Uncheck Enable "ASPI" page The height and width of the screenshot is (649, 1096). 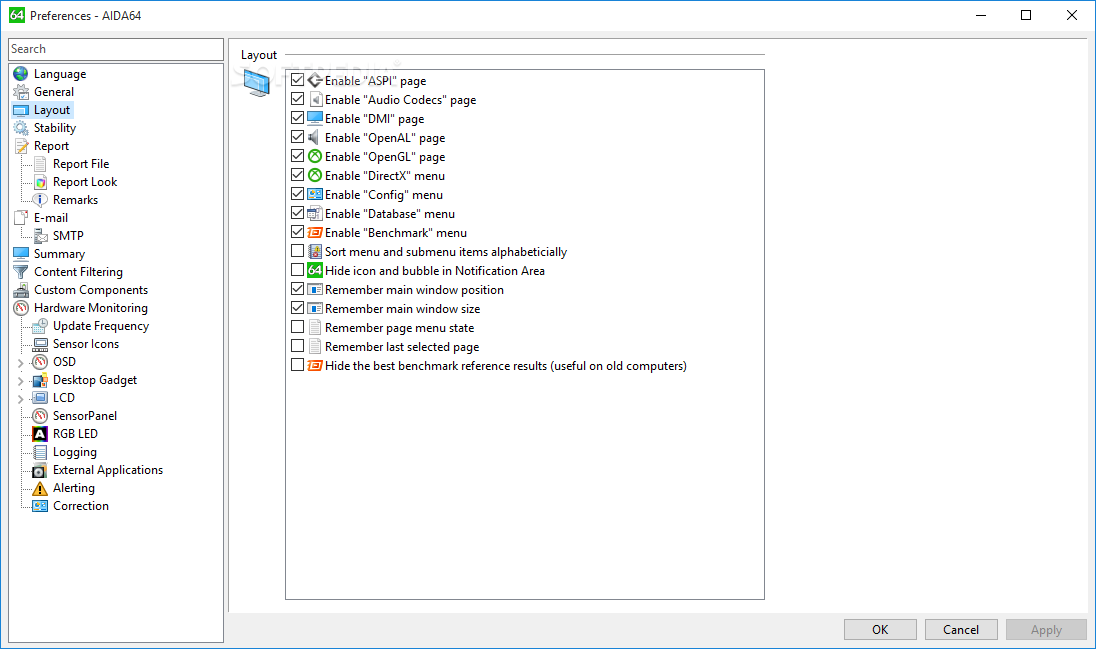point(298,80)
